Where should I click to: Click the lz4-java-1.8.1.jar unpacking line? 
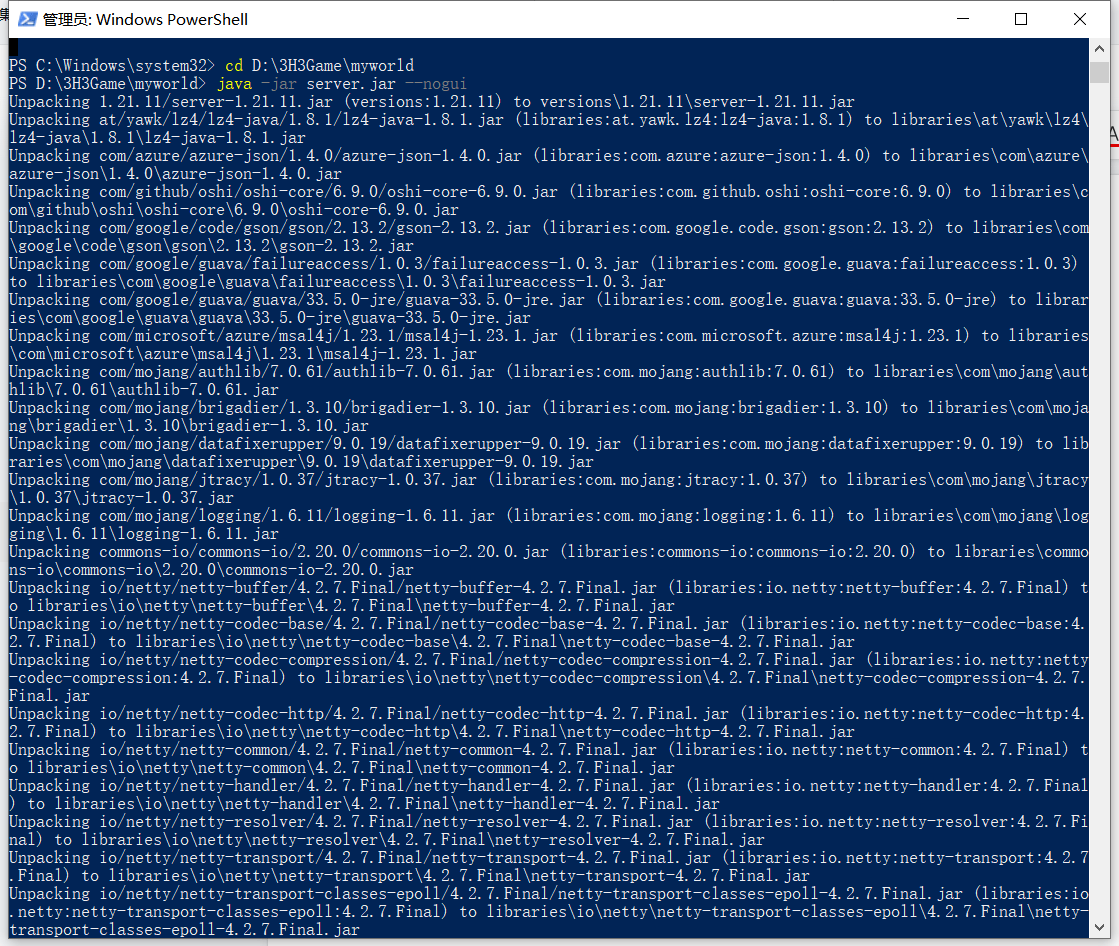[x=548, y=128]
